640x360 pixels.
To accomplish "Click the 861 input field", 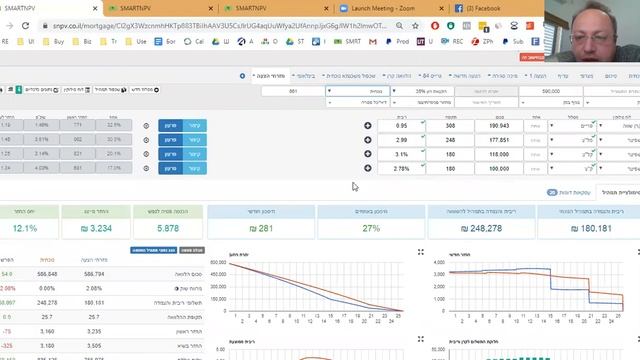I will coord(293,91).
